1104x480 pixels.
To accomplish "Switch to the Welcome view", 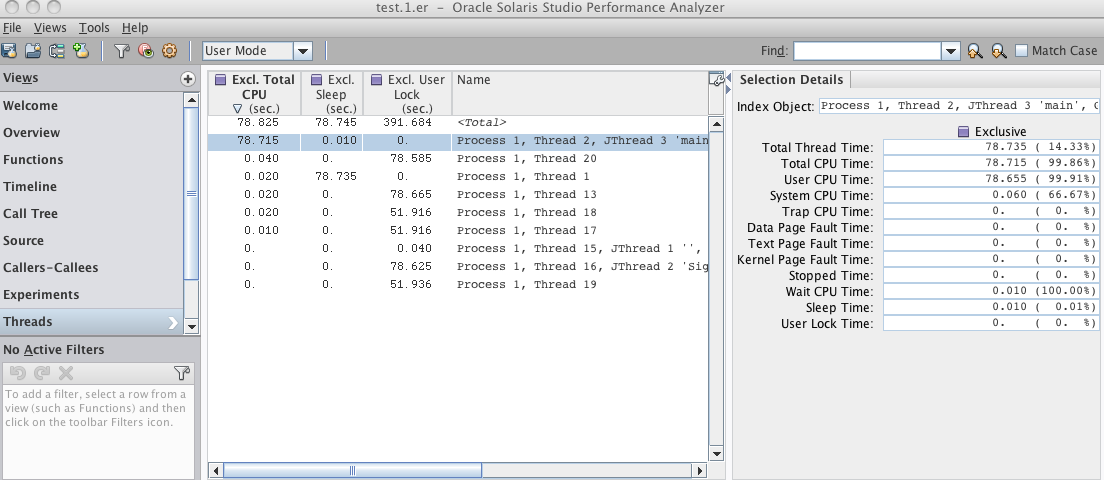I will point(92,106).
